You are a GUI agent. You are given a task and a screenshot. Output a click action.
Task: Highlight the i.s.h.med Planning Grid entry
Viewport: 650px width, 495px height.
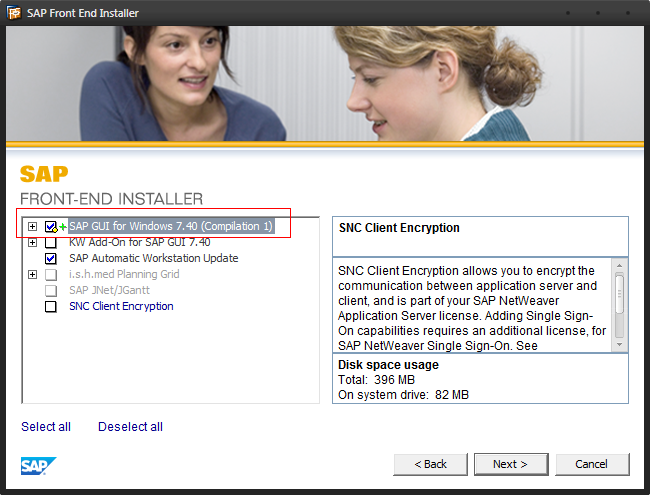[x=124, y=275]
